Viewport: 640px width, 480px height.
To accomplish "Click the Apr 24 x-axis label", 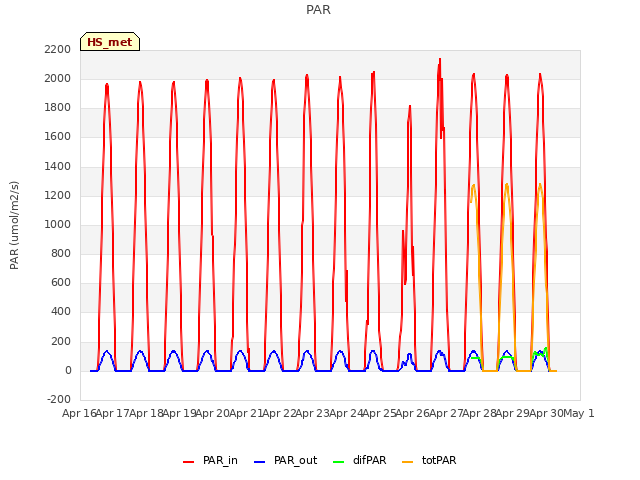I will pos(346,413).
